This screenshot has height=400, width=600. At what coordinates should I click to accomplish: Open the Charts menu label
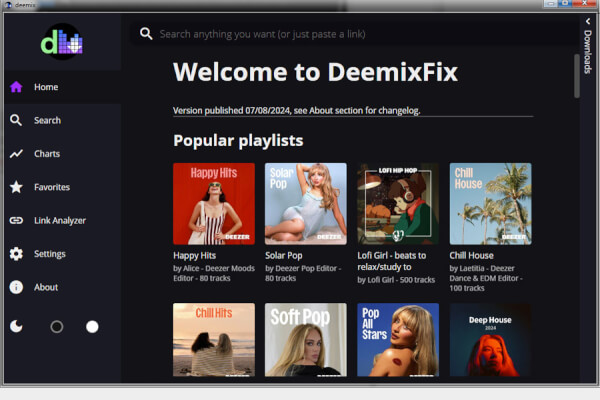point(47,153)
